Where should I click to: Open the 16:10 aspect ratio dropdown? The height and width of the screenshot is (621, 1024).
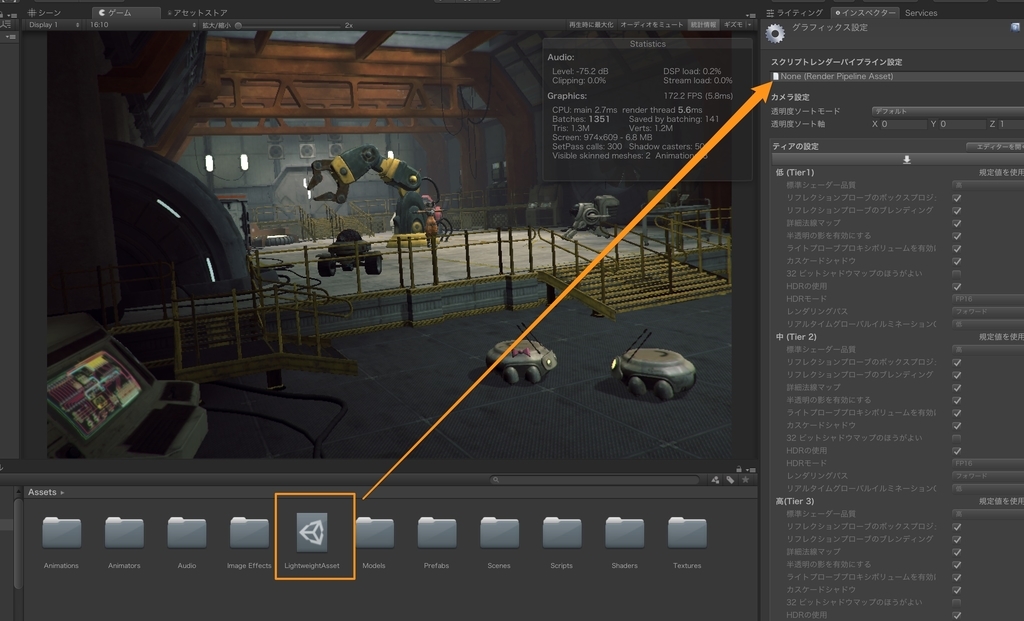[x=142, y=25]
